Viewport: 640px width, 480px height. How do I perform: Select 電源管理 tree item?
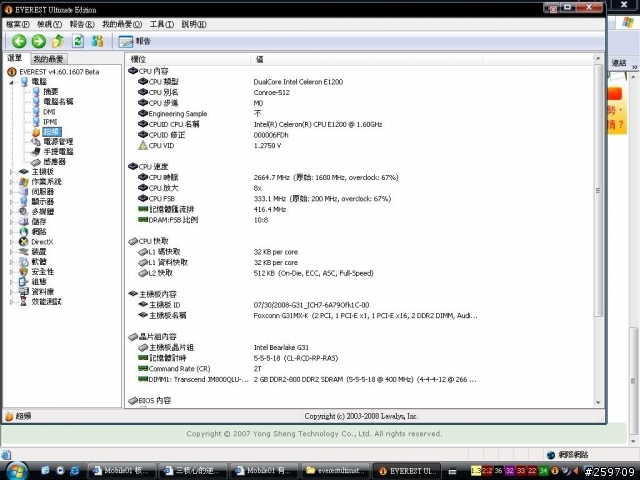pyautogui.click(x=58, y=142)
